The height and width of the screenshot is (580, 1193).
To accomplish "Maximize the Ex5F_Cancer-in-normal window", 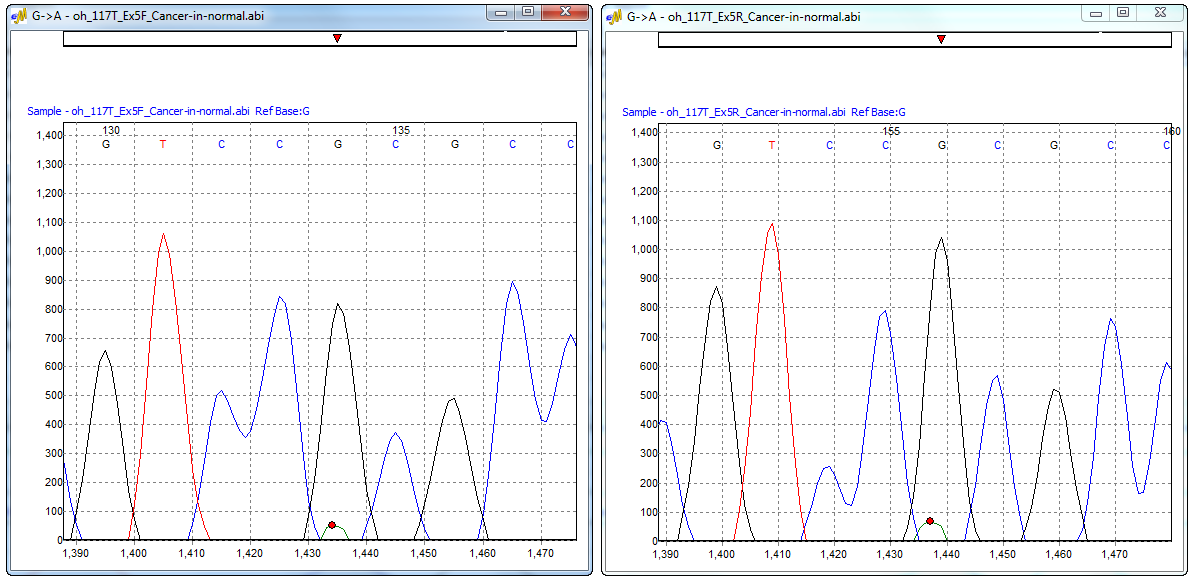I will coord(527,12).
